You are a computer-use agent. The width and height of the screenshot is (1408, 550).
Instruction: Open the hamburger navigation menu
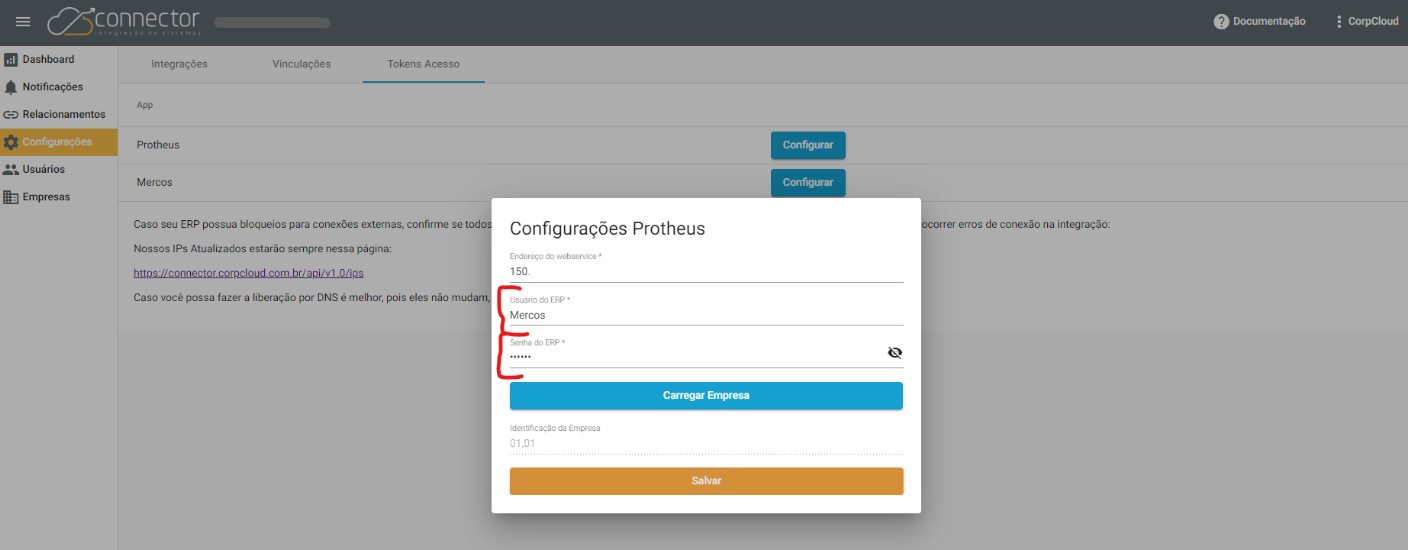click(x=23, y=22)
